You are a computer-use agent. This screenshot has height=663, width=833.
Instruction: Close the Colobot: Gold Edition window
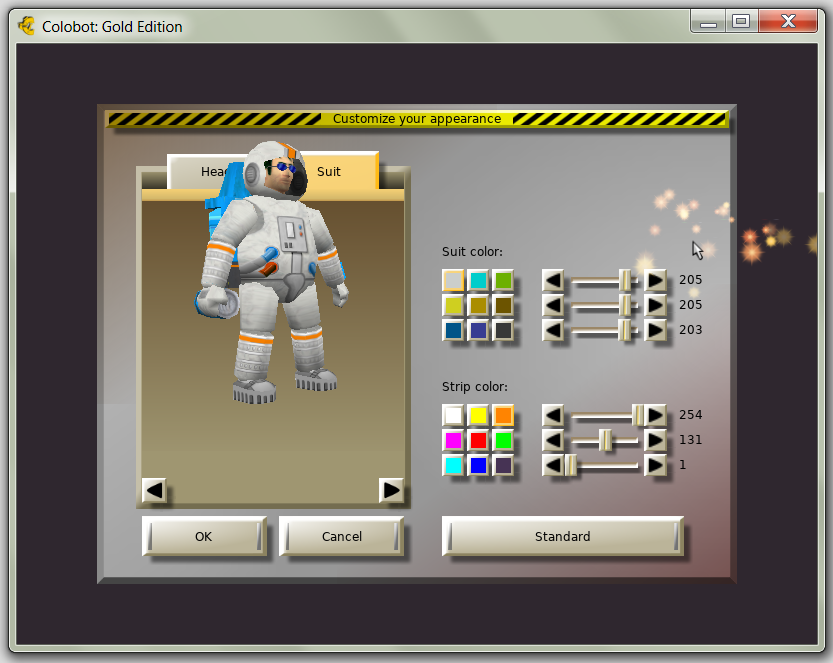click(788, 22)
